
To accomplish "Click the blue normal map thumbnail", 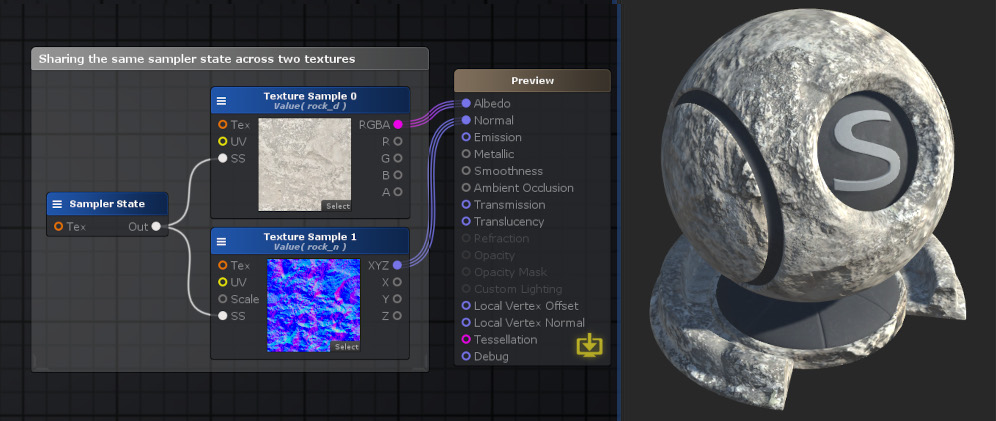I will [x=313, y=300].
